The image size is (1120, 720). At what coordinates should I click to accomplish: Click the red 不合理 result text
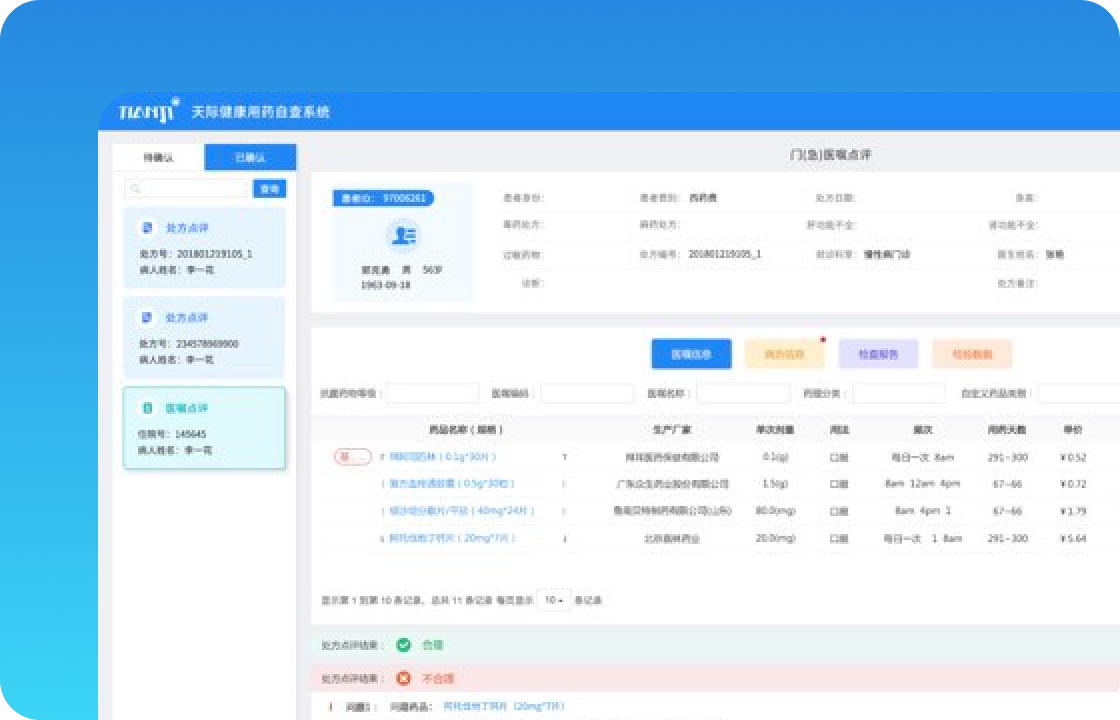tap(438, 678)
